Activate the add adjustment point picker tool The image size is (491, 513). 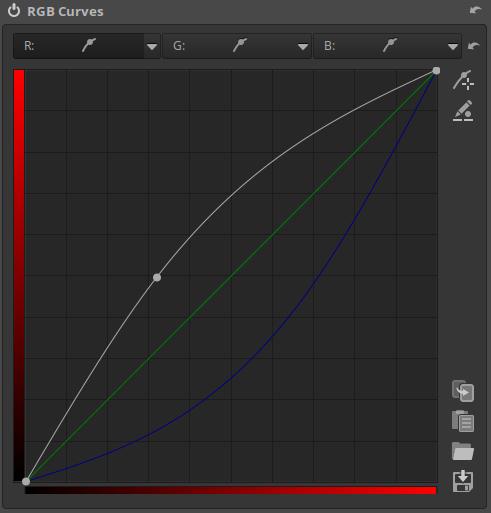pyautogui.click(x=463, y=80)
